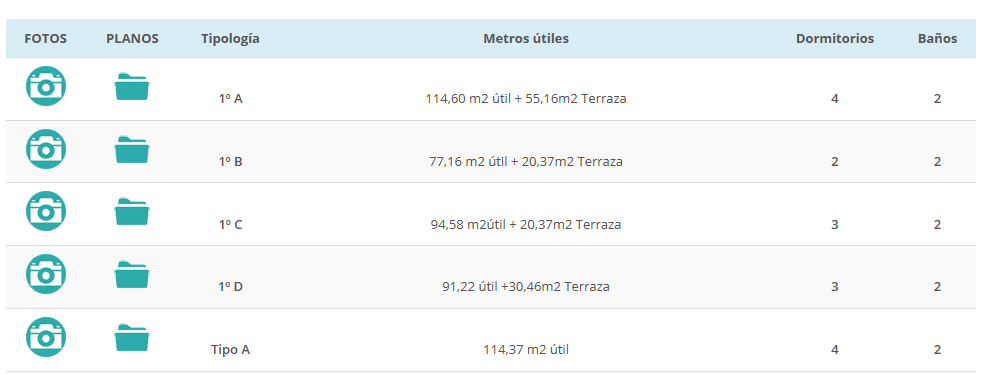Click the PLANOS column header

[x=132, y=39]
